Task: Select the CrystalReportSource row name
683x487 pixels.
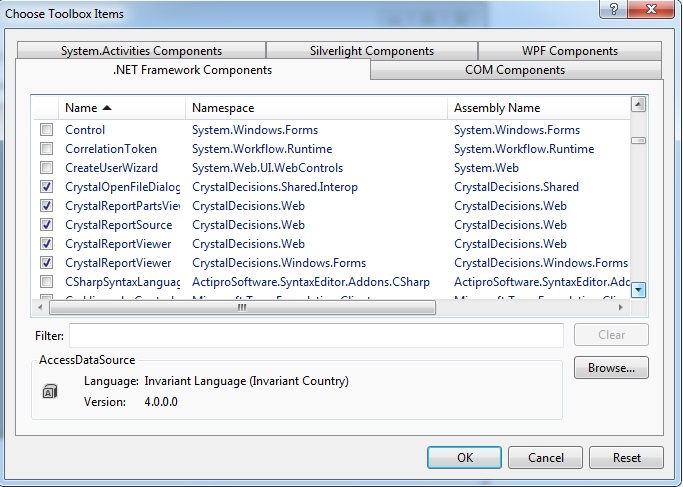Action: click(x=118, y=225)
